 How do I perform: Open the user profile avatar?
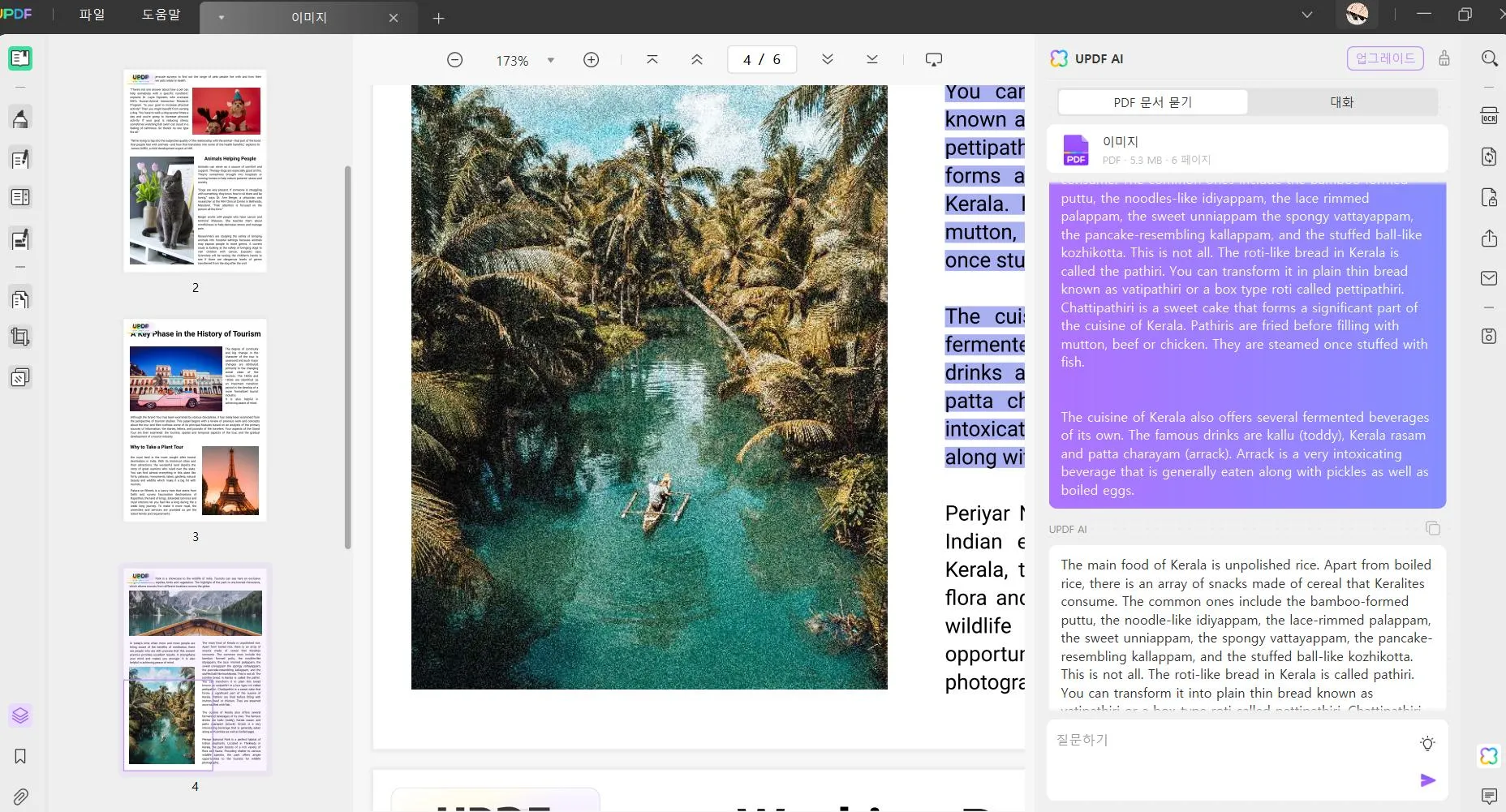click(x=1357, y=15)
